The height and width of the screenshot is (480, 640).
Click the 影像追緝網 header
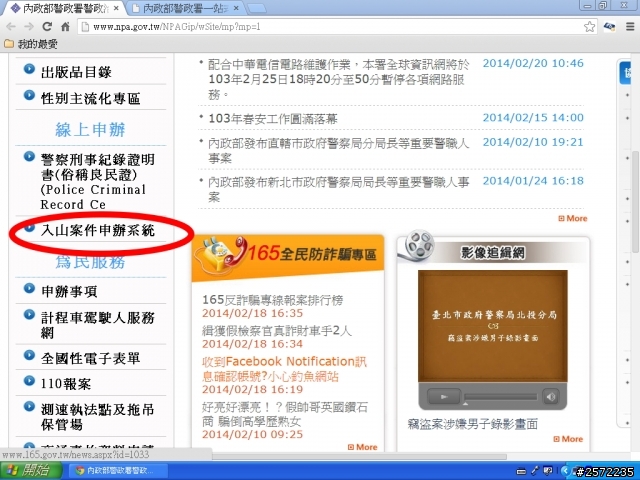(493, 253)
